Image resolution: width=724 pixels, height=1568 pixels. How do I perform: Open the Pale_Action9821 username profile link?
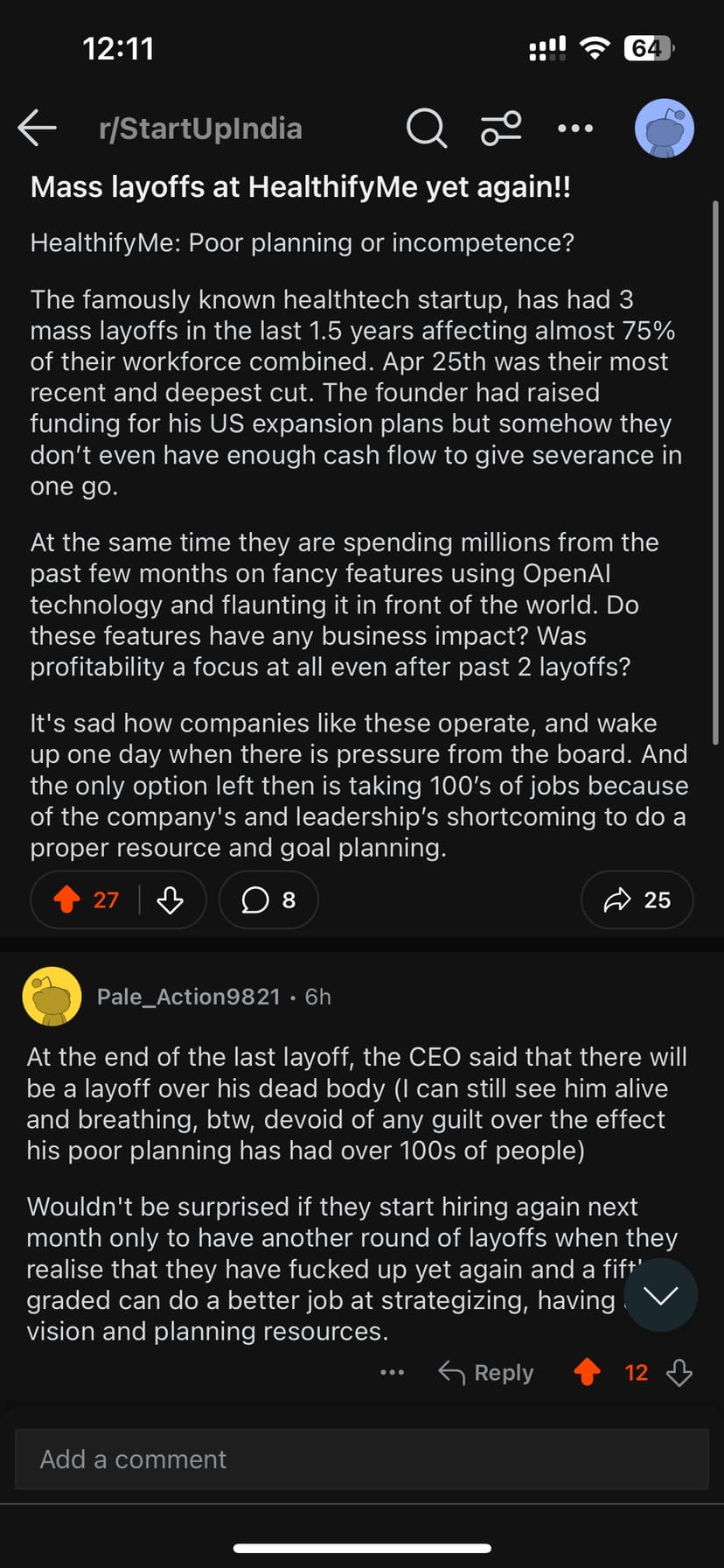(188, 997)
